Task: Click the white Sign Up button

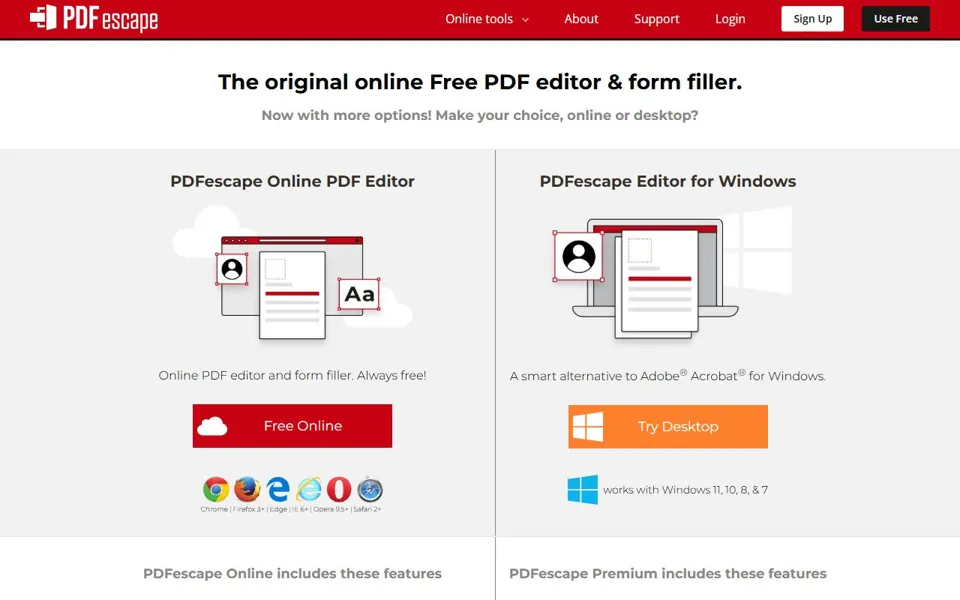Action: 812,19
